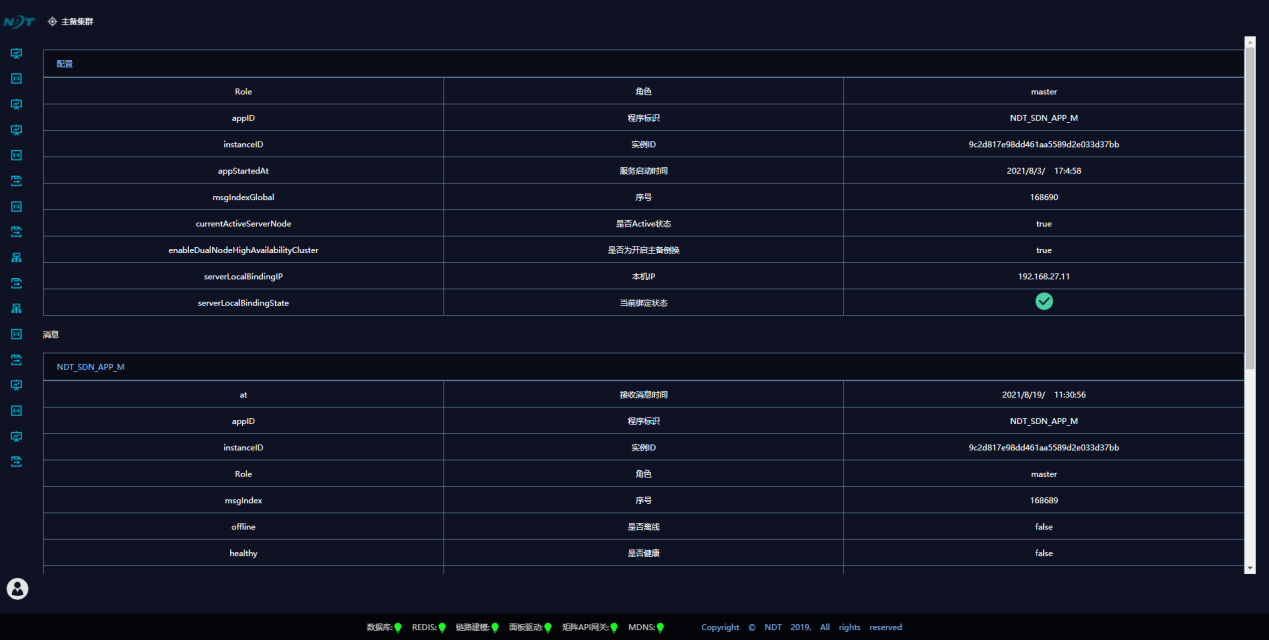The height and width of the screenshot is (640, 1269).
Task: Open the user profile avatar icon
Action: pyautogui.click(x=18, y=589)
